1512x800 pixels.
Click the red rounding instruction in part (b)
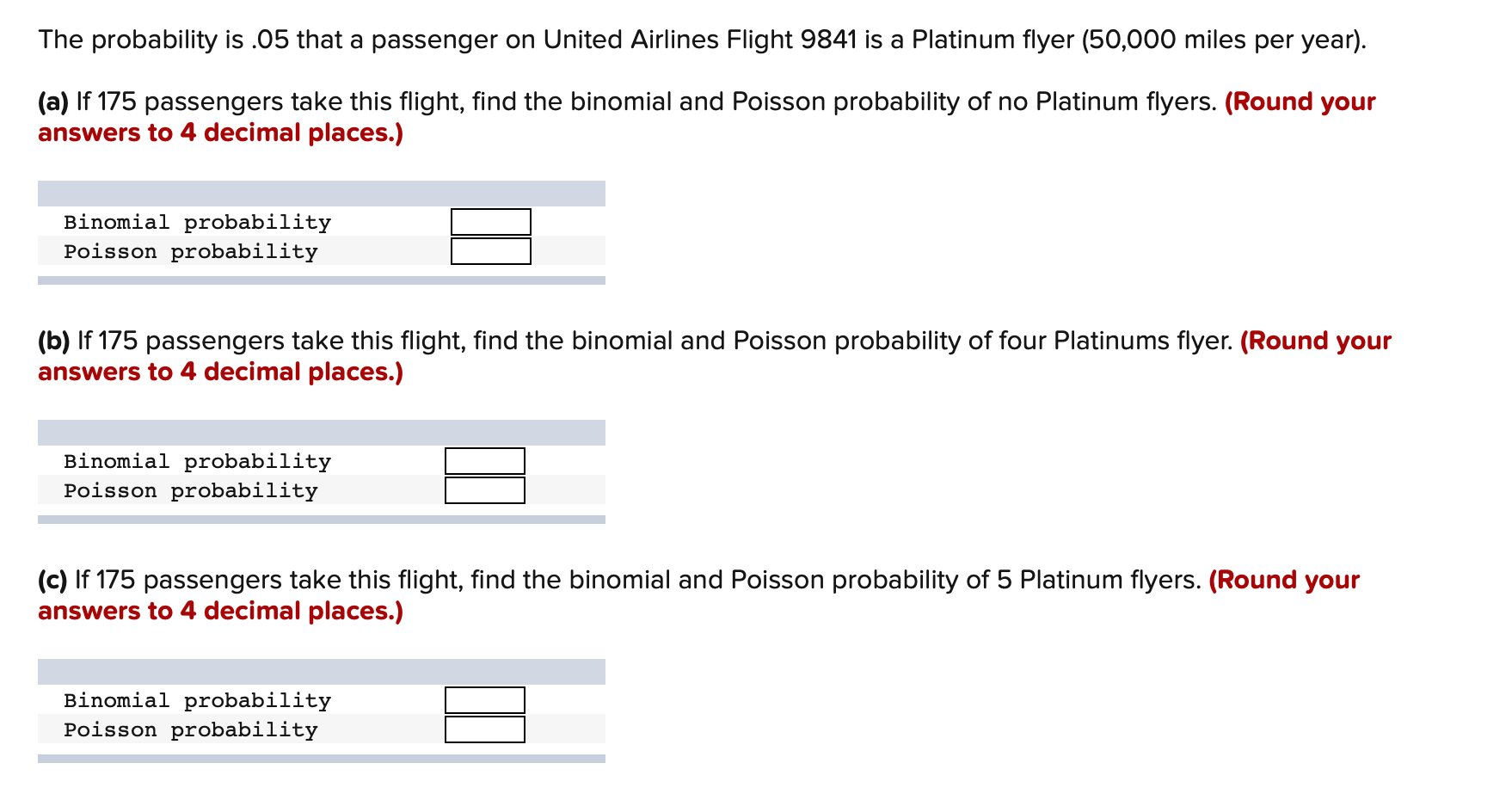pyautogui.click(x=220, y=372)
